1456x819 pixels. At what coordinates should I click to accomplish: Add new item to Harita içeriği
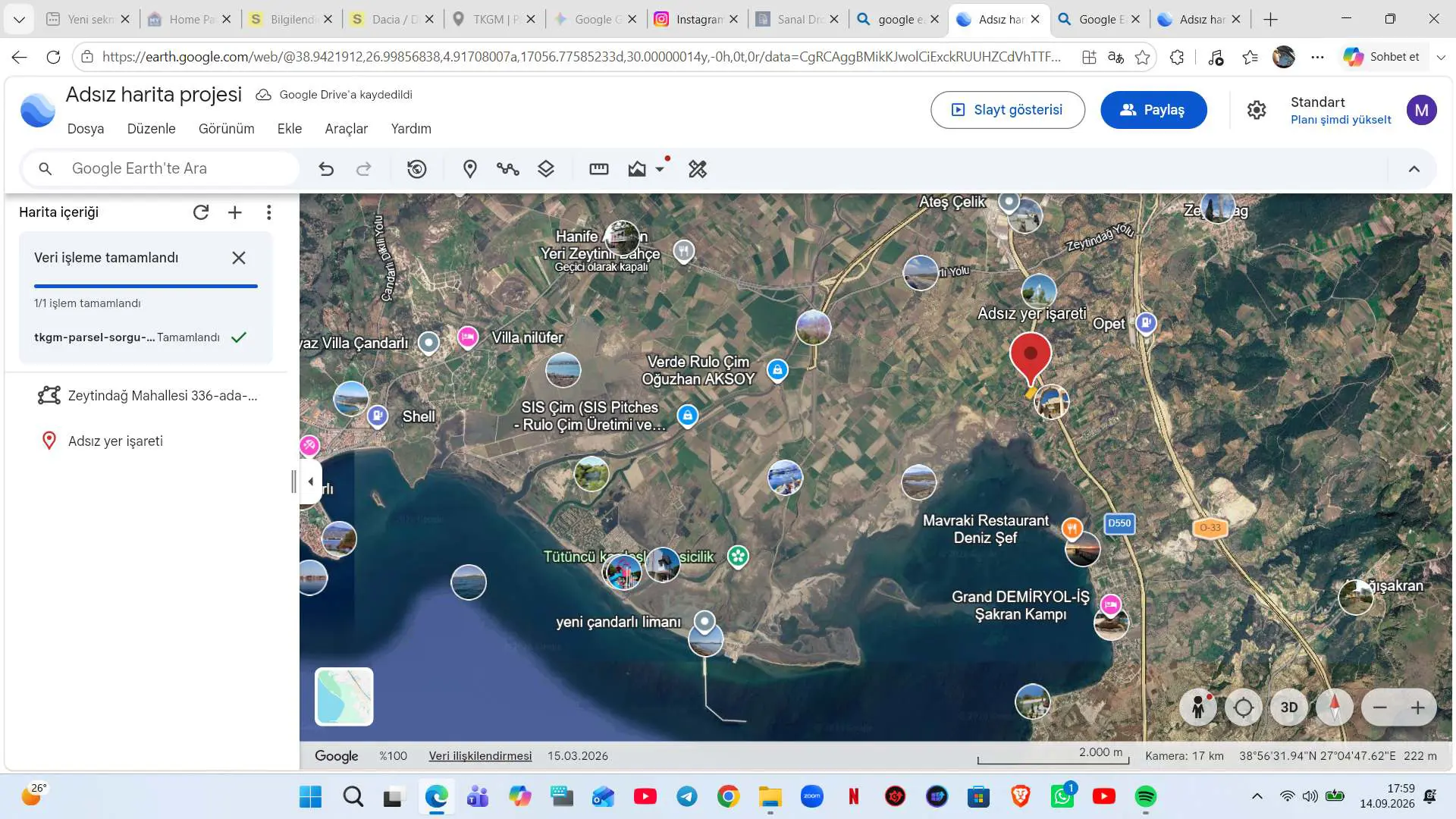tap(235, 212)
